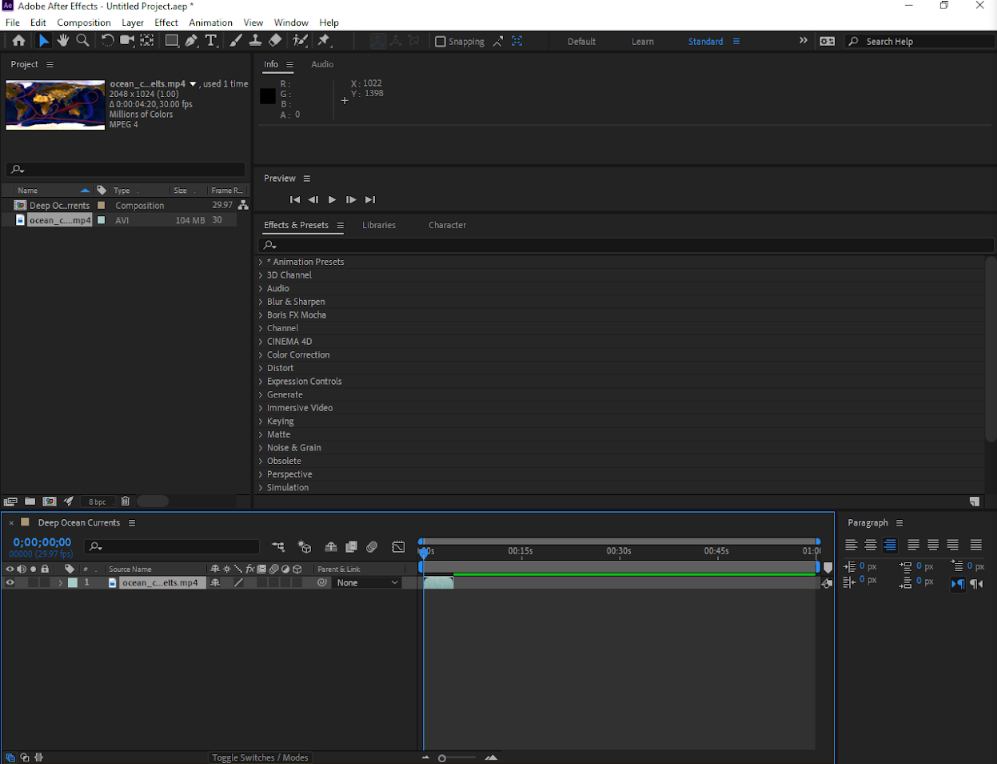
Task: Click Toggle Switches / Modes button
Action: pos(260,758)
